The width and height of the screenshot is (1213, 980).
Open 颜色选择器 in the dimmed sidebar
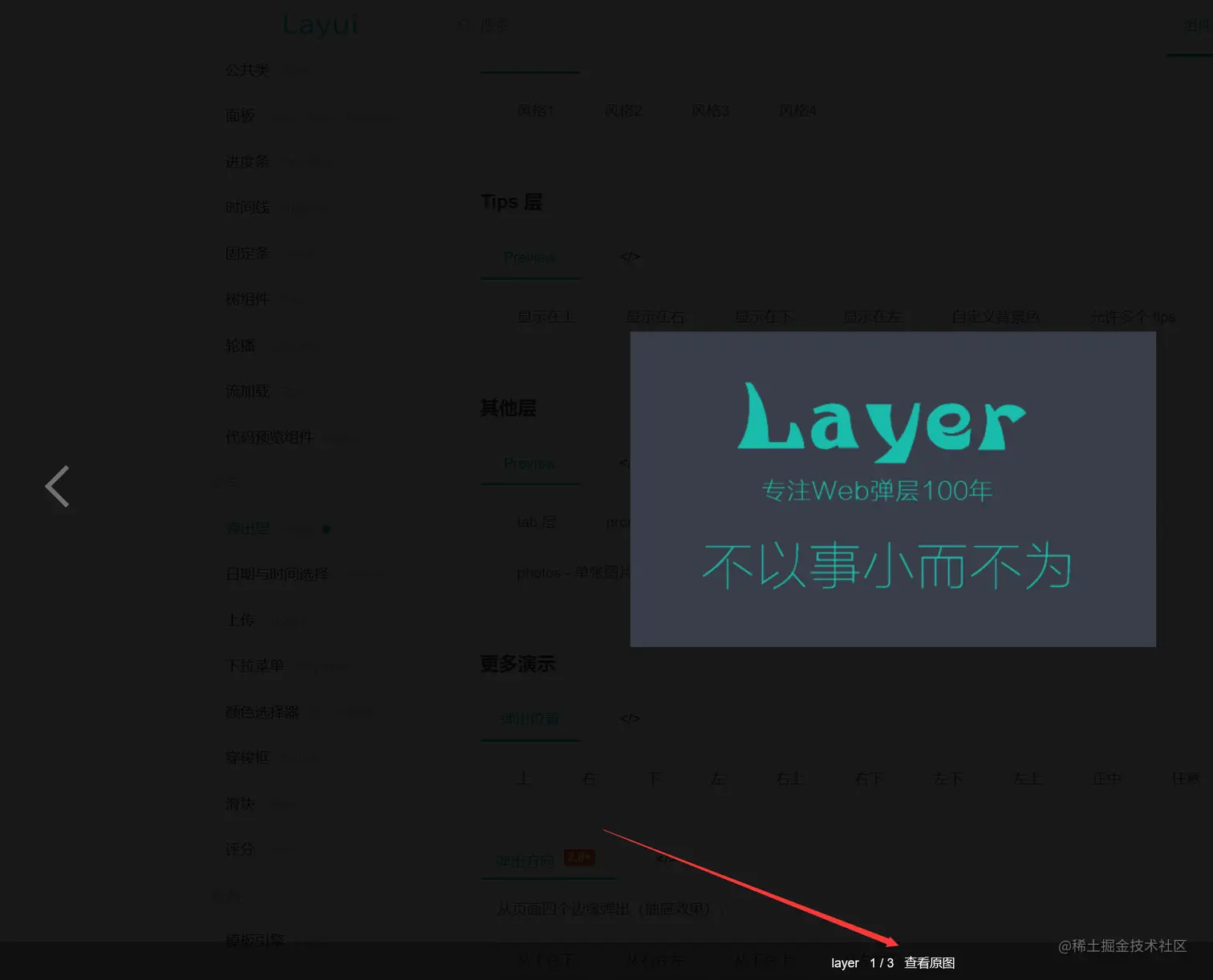tap(262, 711)
